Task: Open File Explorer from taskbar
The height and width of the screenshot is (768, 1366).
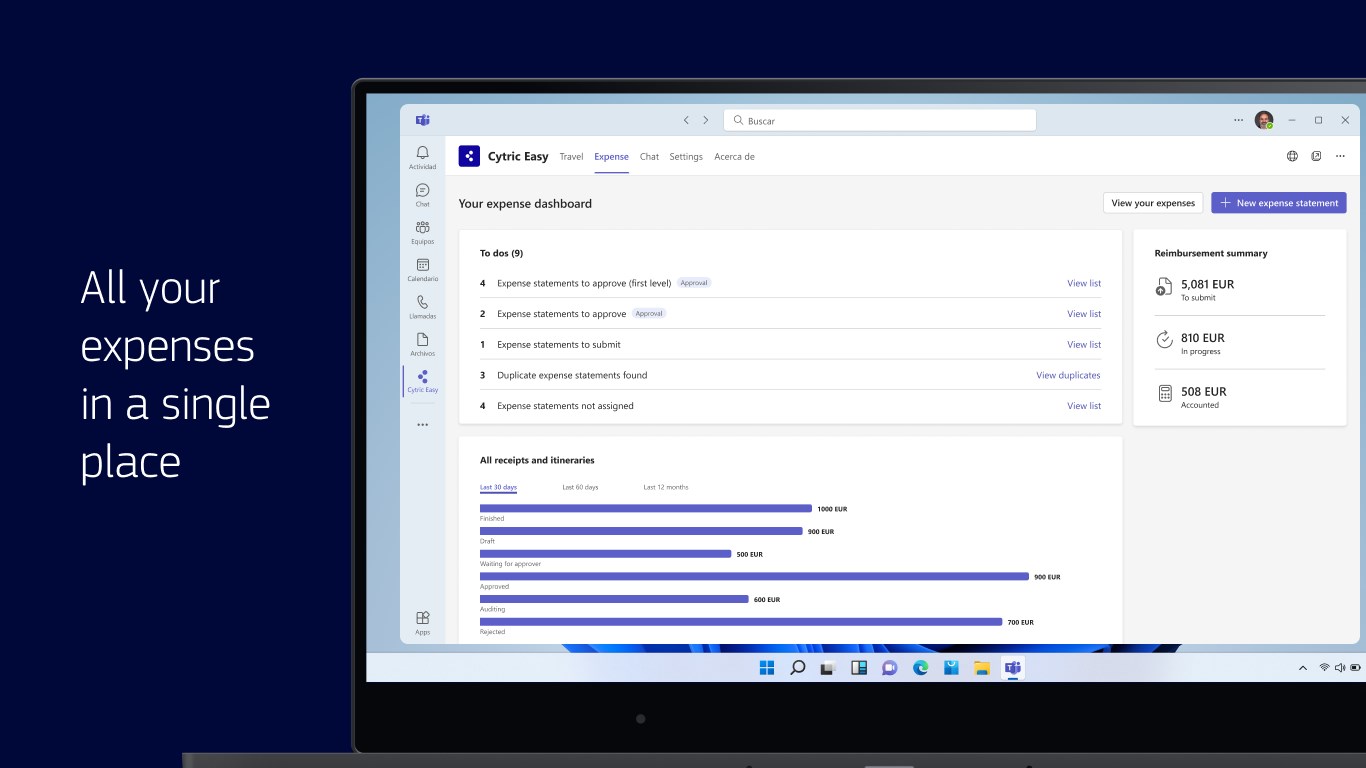Action: coord(982,668)
